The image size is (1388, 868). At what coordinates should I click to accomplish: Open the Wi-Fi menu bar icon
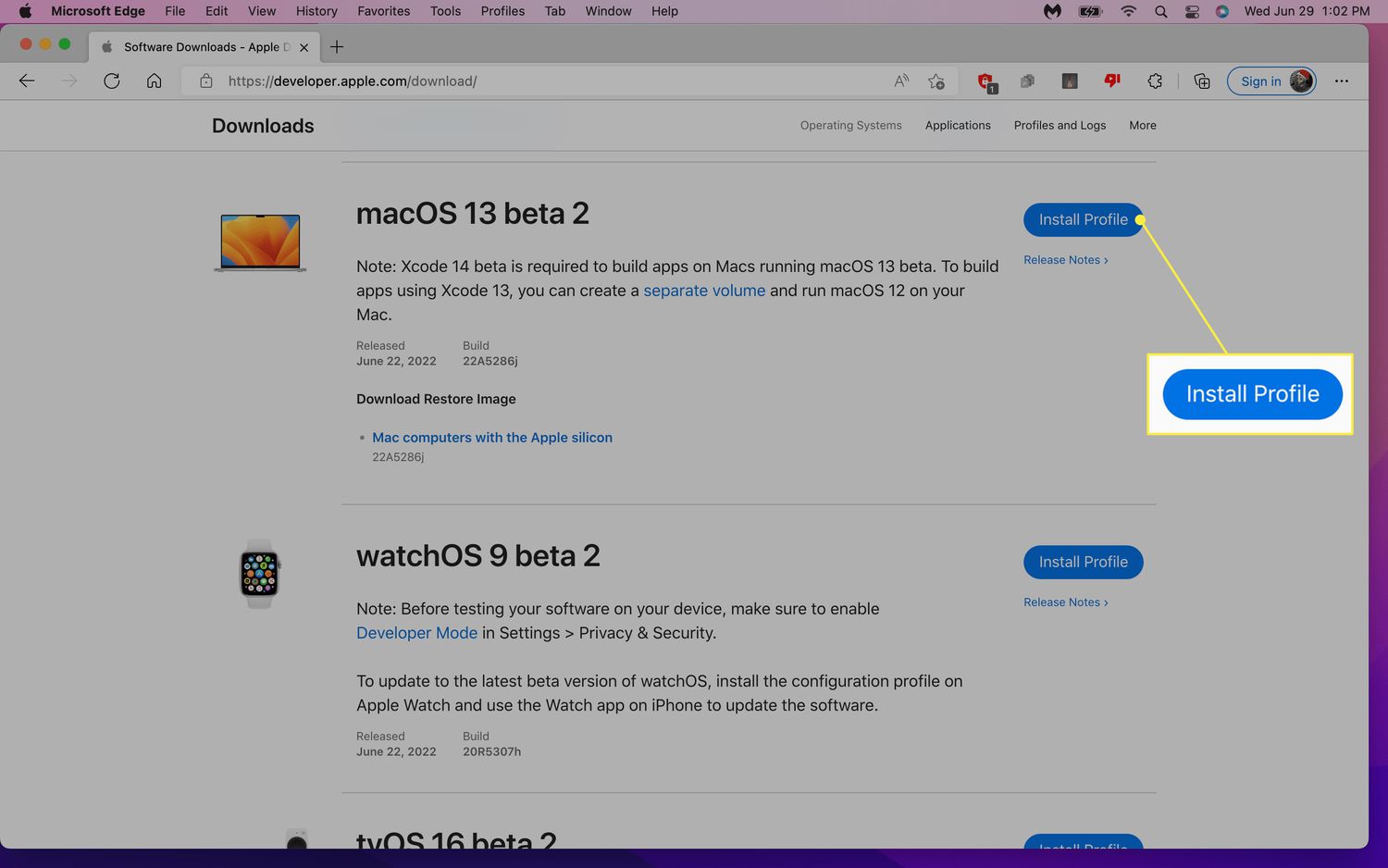click(x=1128, y=11)
